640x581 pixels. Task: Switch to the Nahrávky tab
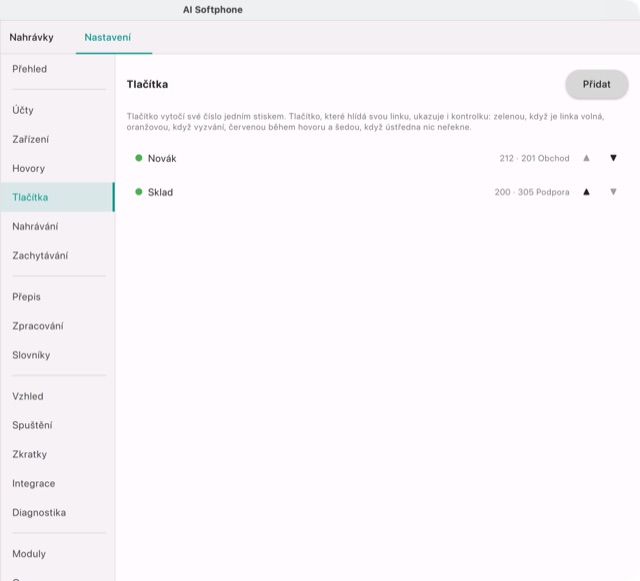(x=31, y=38)
